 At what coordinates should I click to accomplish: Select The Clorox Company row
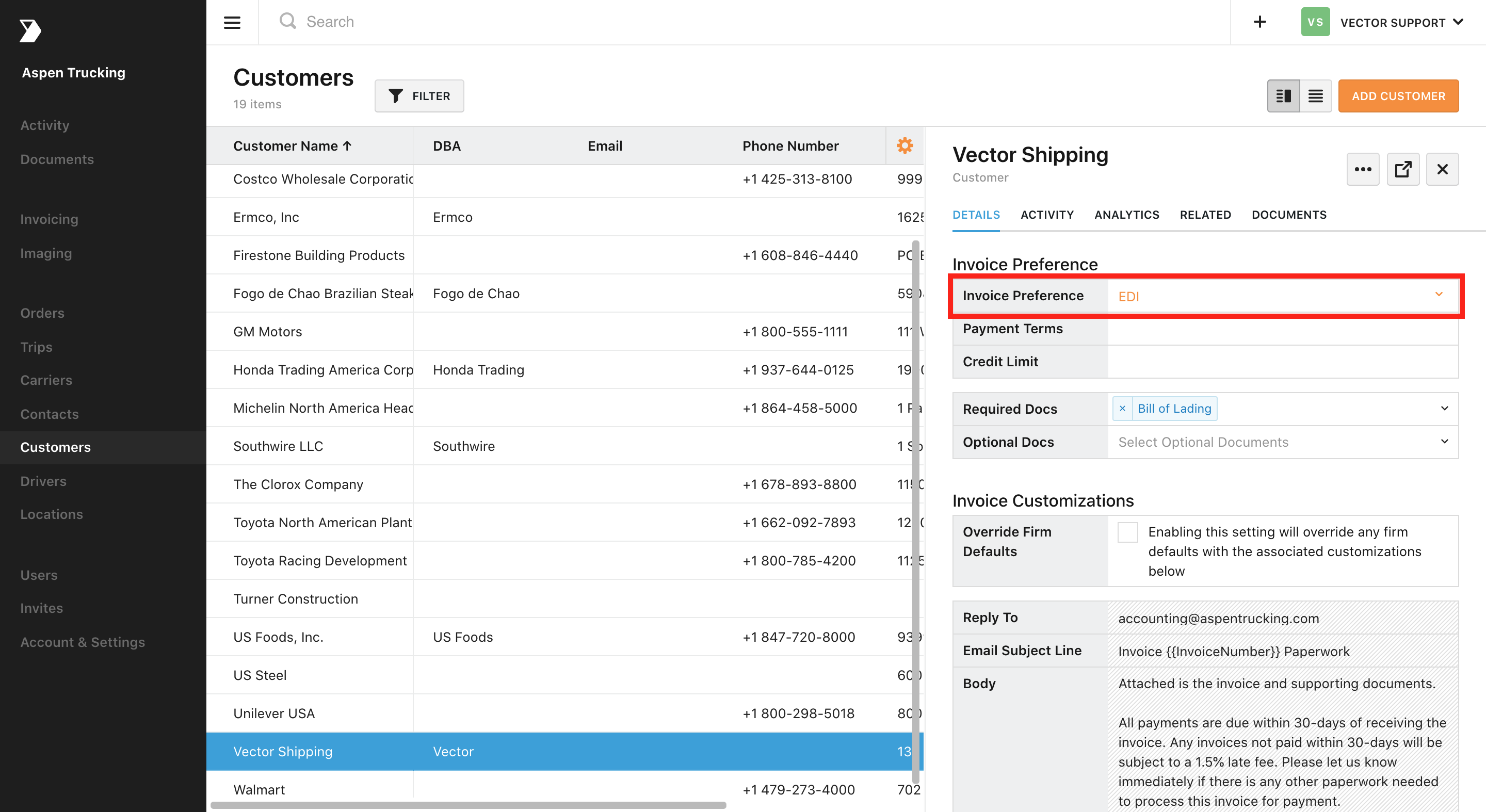point(566,484)
